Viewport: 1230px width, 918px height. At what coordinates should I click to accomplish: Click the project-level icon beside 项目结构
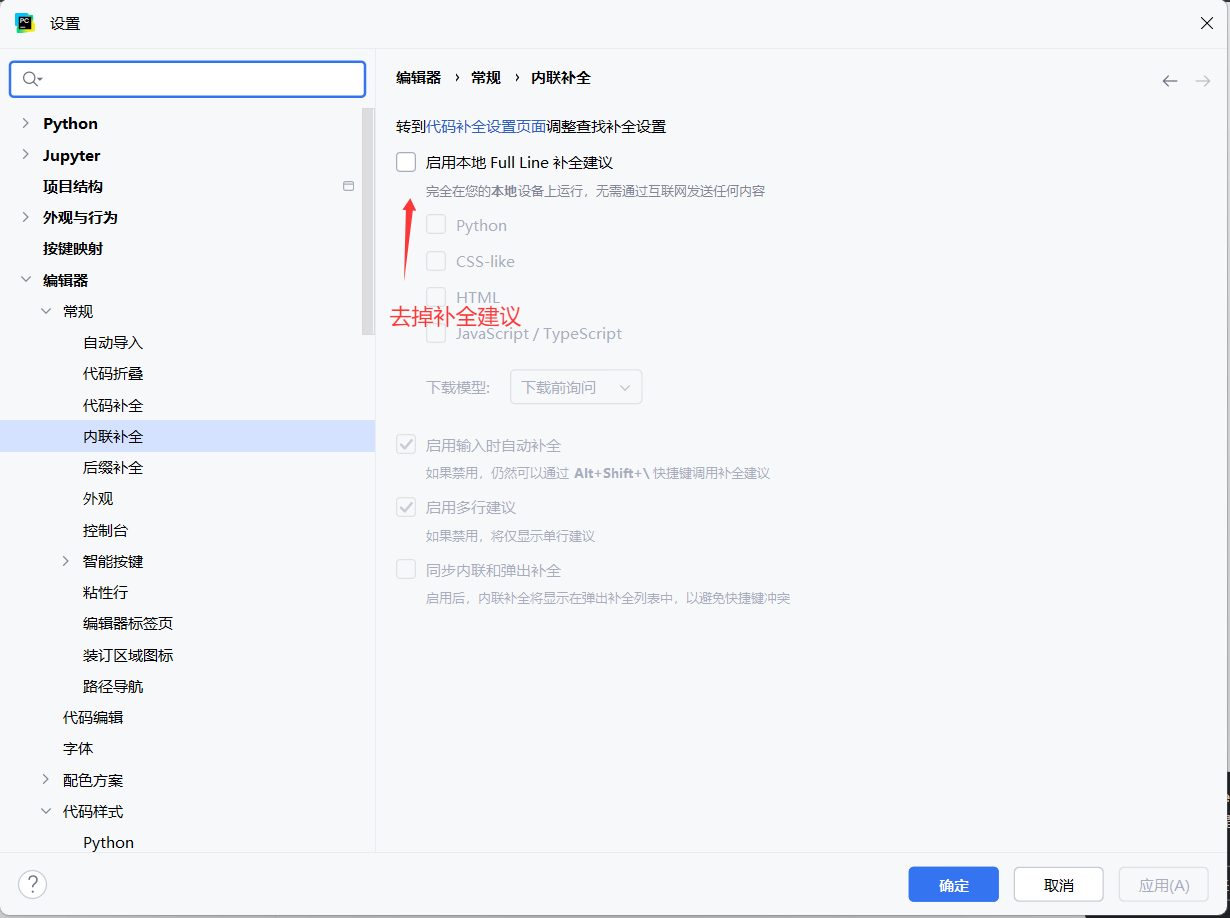[348, 186]
